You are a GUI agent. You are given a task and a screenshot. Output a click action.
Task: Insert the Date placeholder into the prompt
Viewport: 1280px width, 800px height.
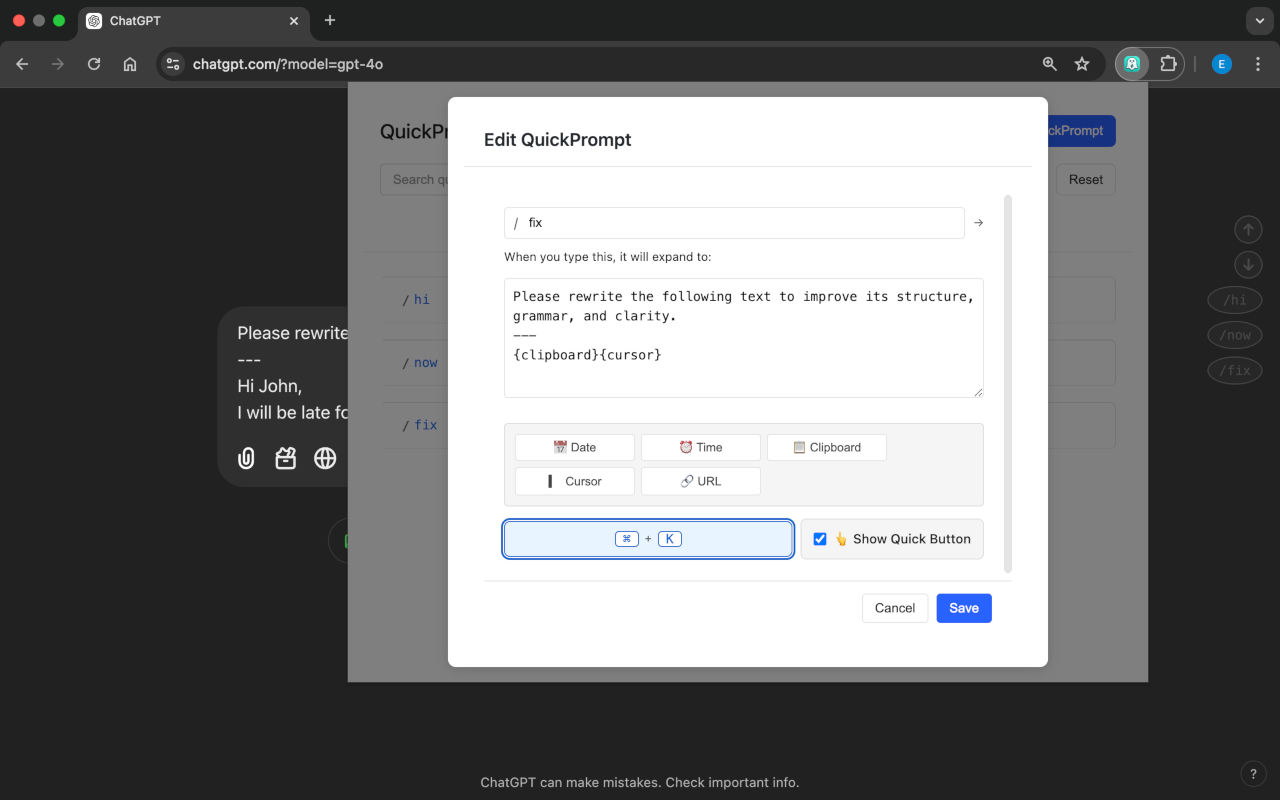pos(574,447)
